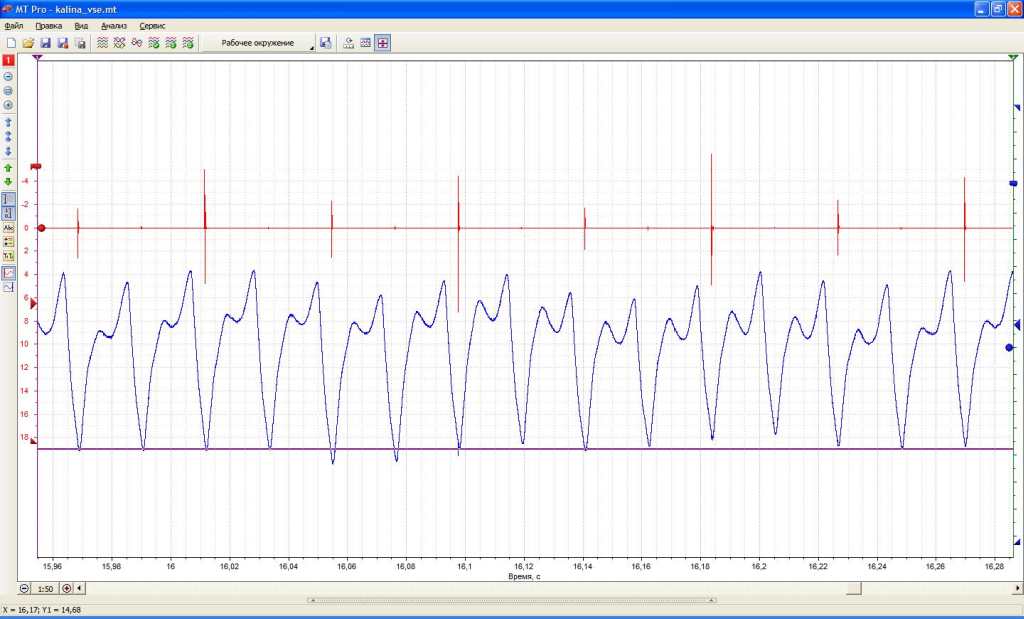Click the grid-pattern toolbar icon

pos(366,43)
